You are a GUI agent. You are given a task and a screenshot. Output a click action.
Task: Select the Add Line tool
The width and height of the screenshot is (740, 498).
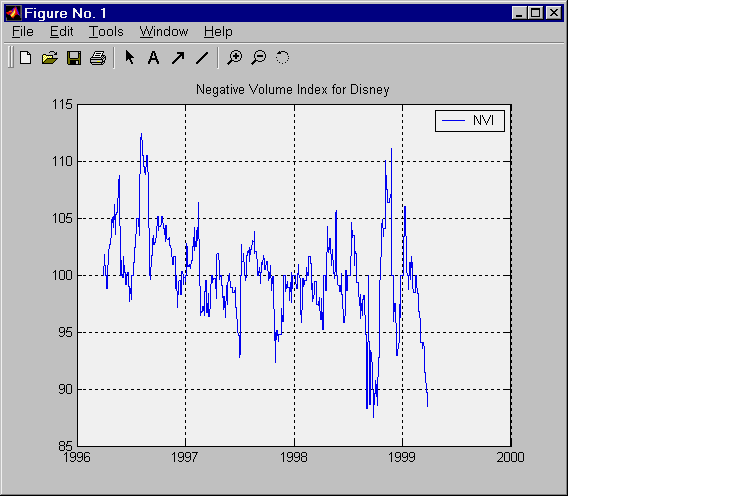(x=202, y=58)
